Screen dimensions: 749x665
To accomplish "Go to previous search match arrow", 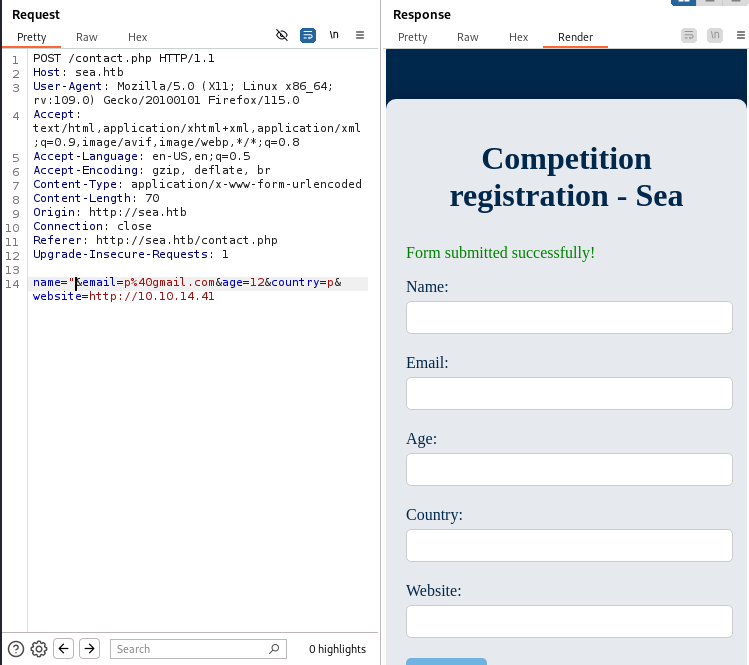I will tap(64, 649).
